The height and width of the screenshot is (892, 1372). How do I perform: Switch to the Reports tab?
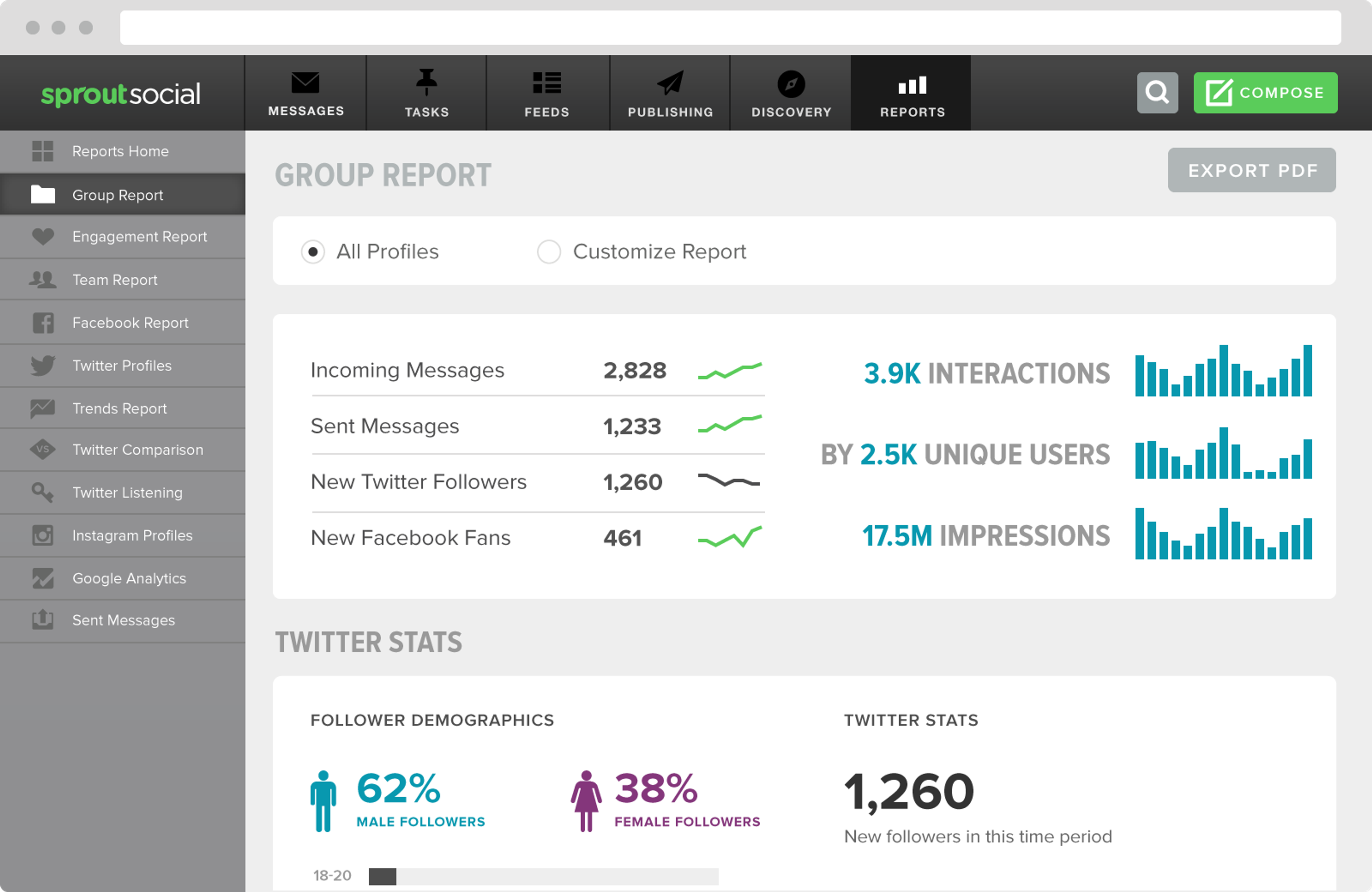coord(911,93)
